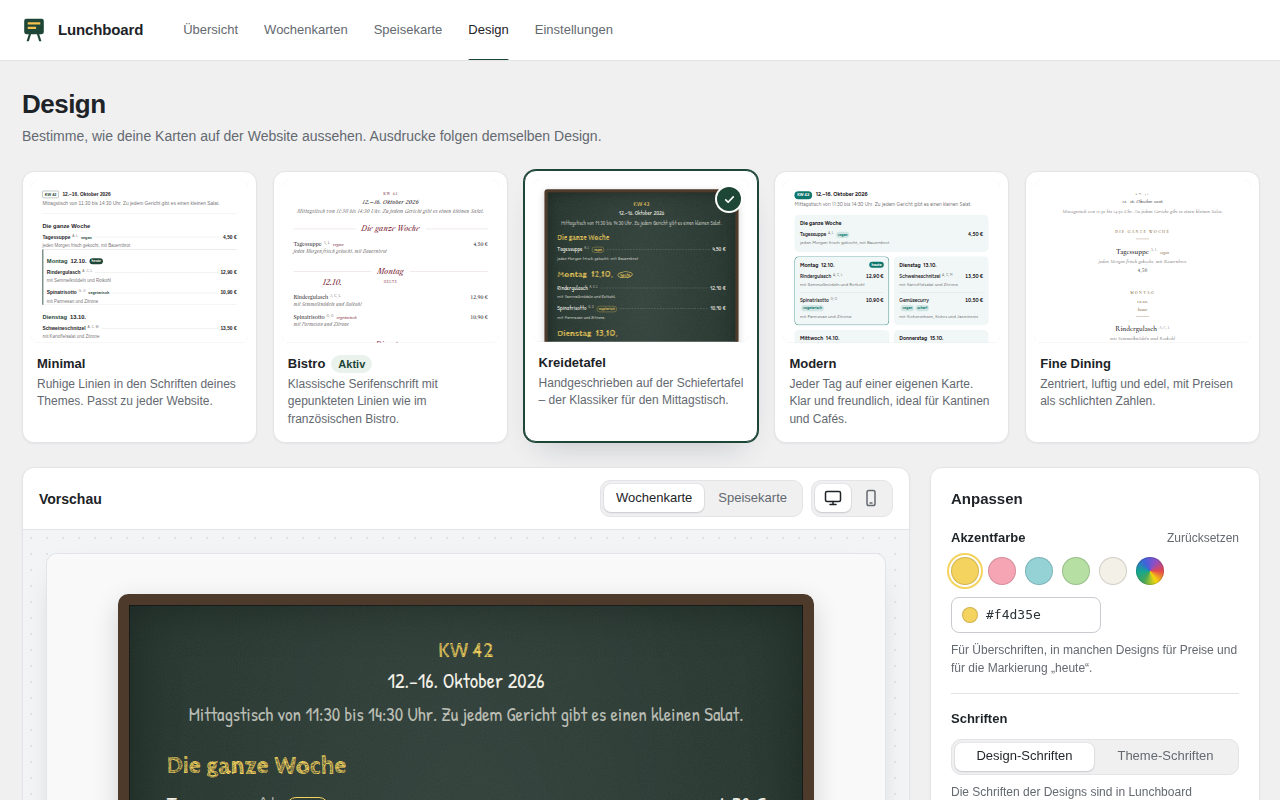
Task: Show the Speisekarte preview
Action: 752,498
